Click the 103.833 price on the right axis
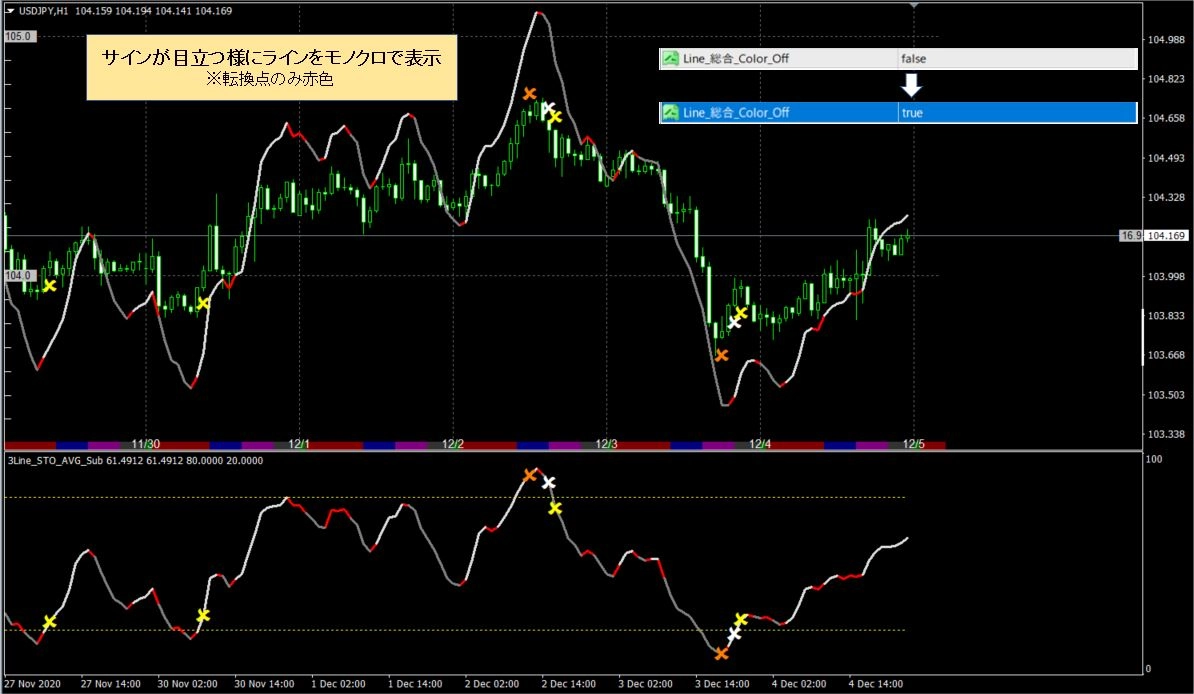Image resolution: width=1194 pixels, height=694 pixels. click(x=1167, y=315)
